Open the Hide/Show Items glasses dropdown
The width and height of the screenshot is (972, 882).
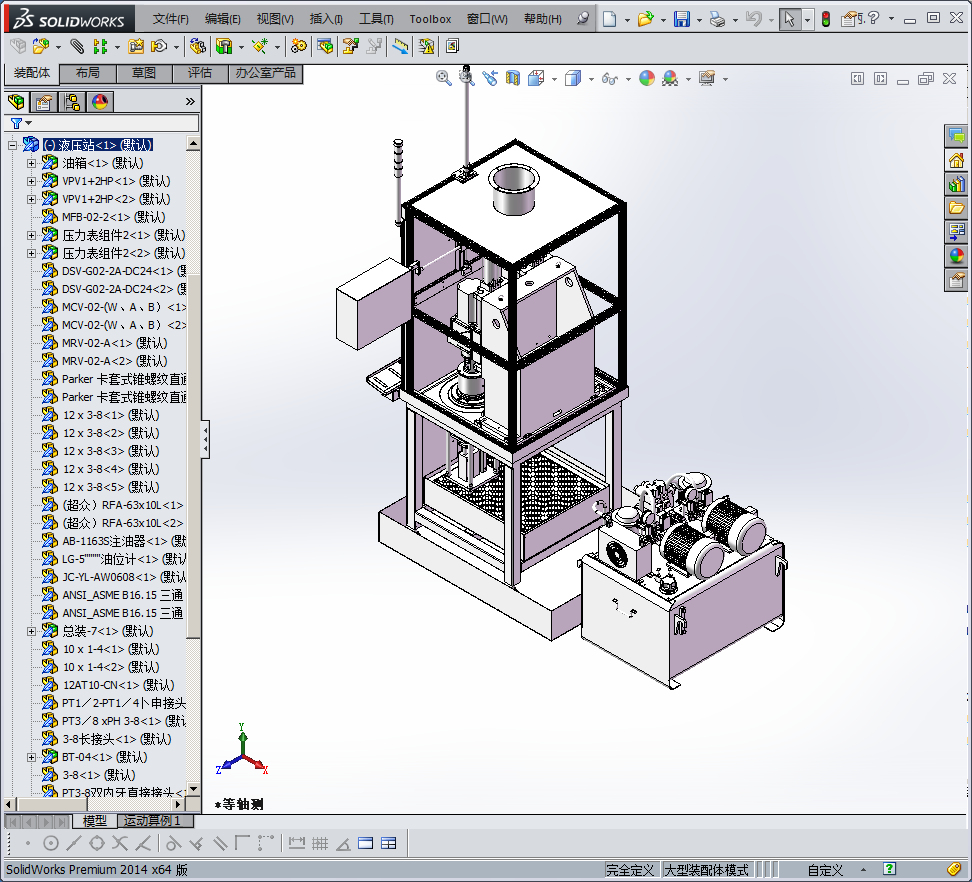point(628,79)
